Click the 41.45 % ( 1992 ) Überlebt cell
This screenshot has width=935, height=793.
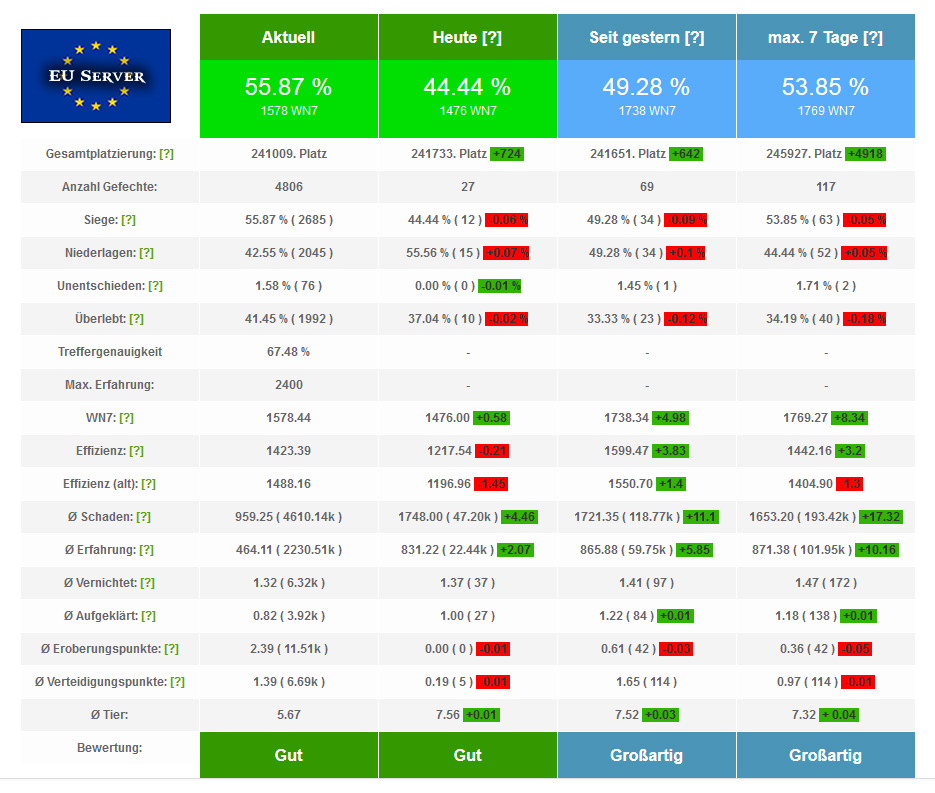[x=289, y=319]
